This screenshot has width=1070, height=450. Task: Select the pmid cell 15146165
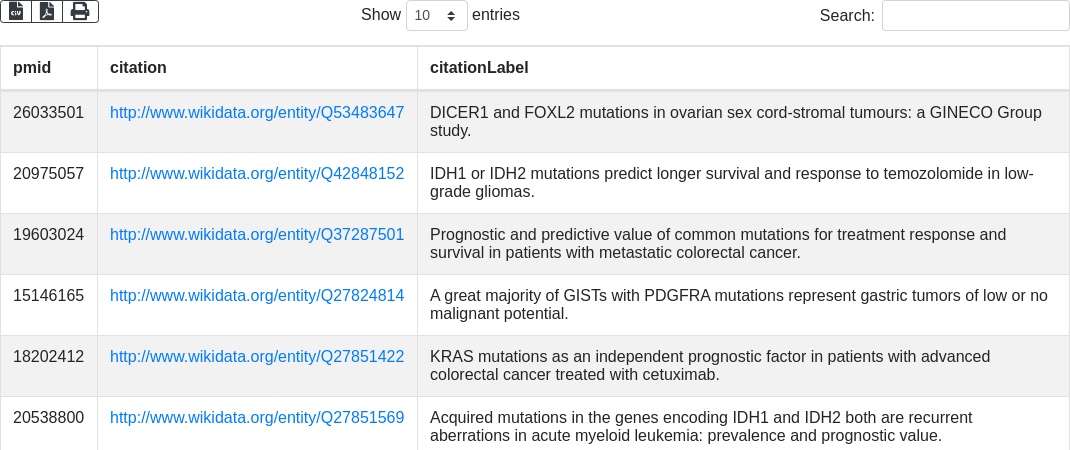(48, 296)
